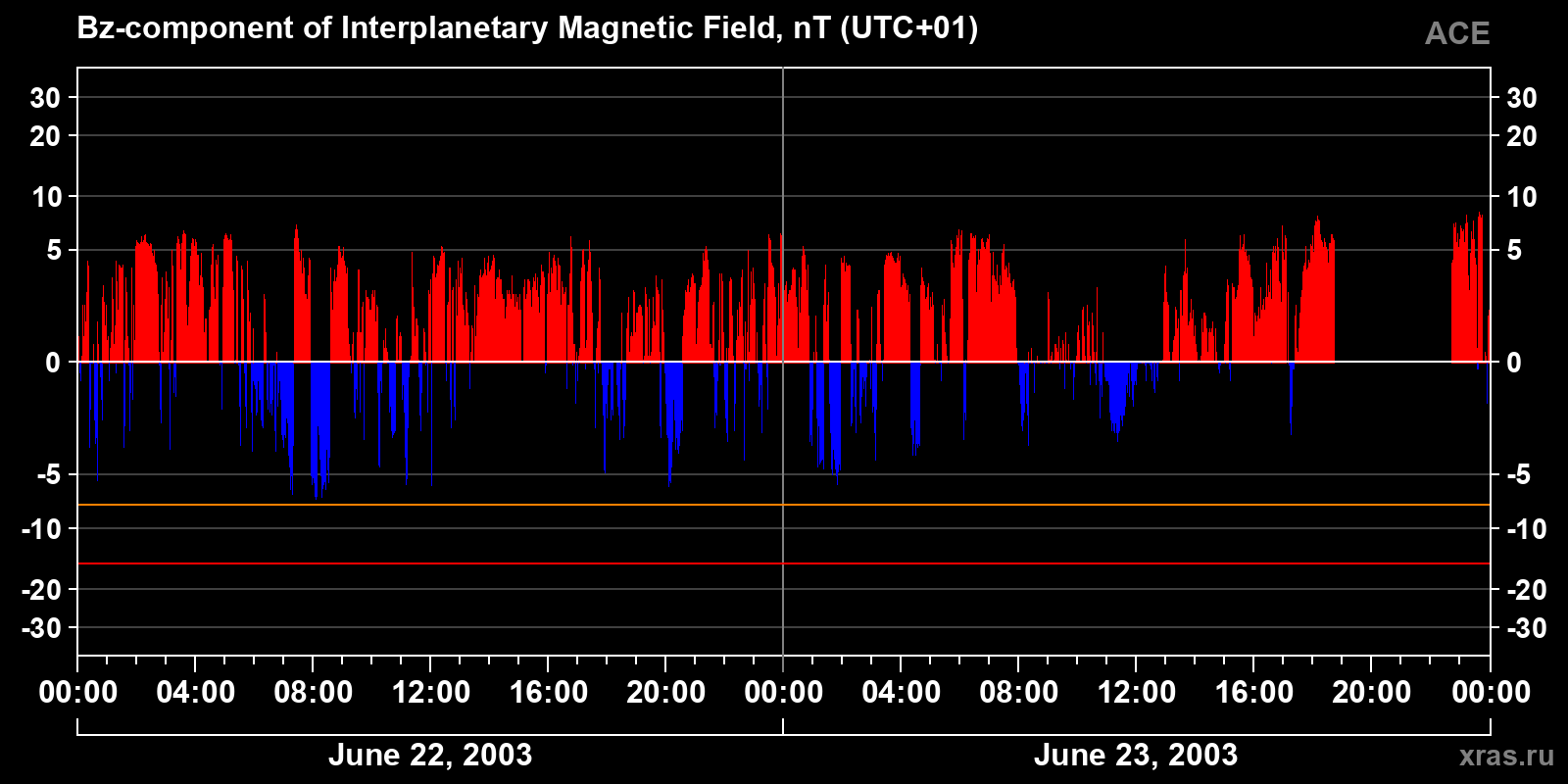This screenshot has height=784, width=1568.
Task: Click the red horizontal threshold line
Action: click(x=784, y=563)
